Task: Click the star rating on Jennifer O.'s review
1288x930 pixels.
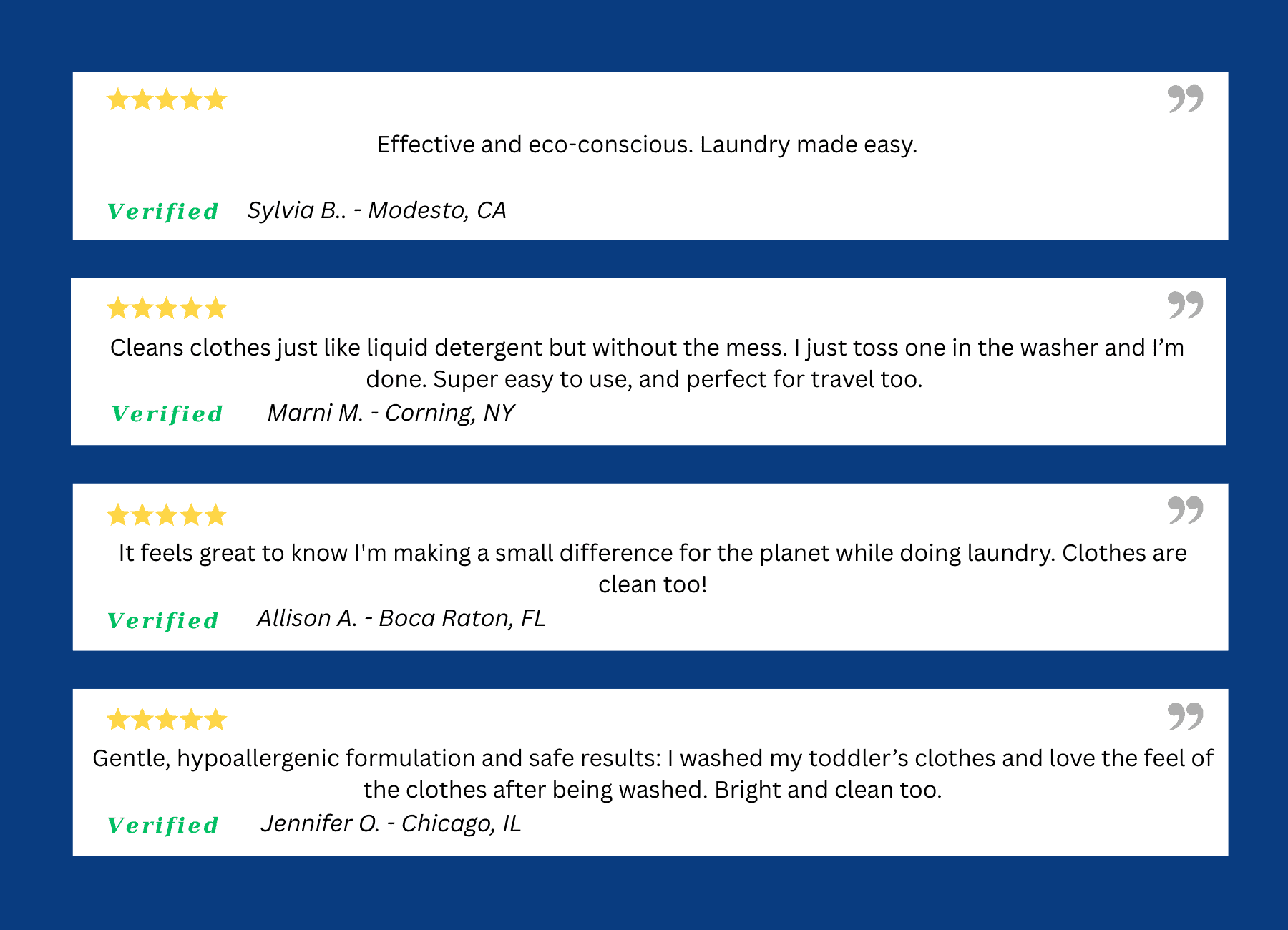Action: [167, 719]
